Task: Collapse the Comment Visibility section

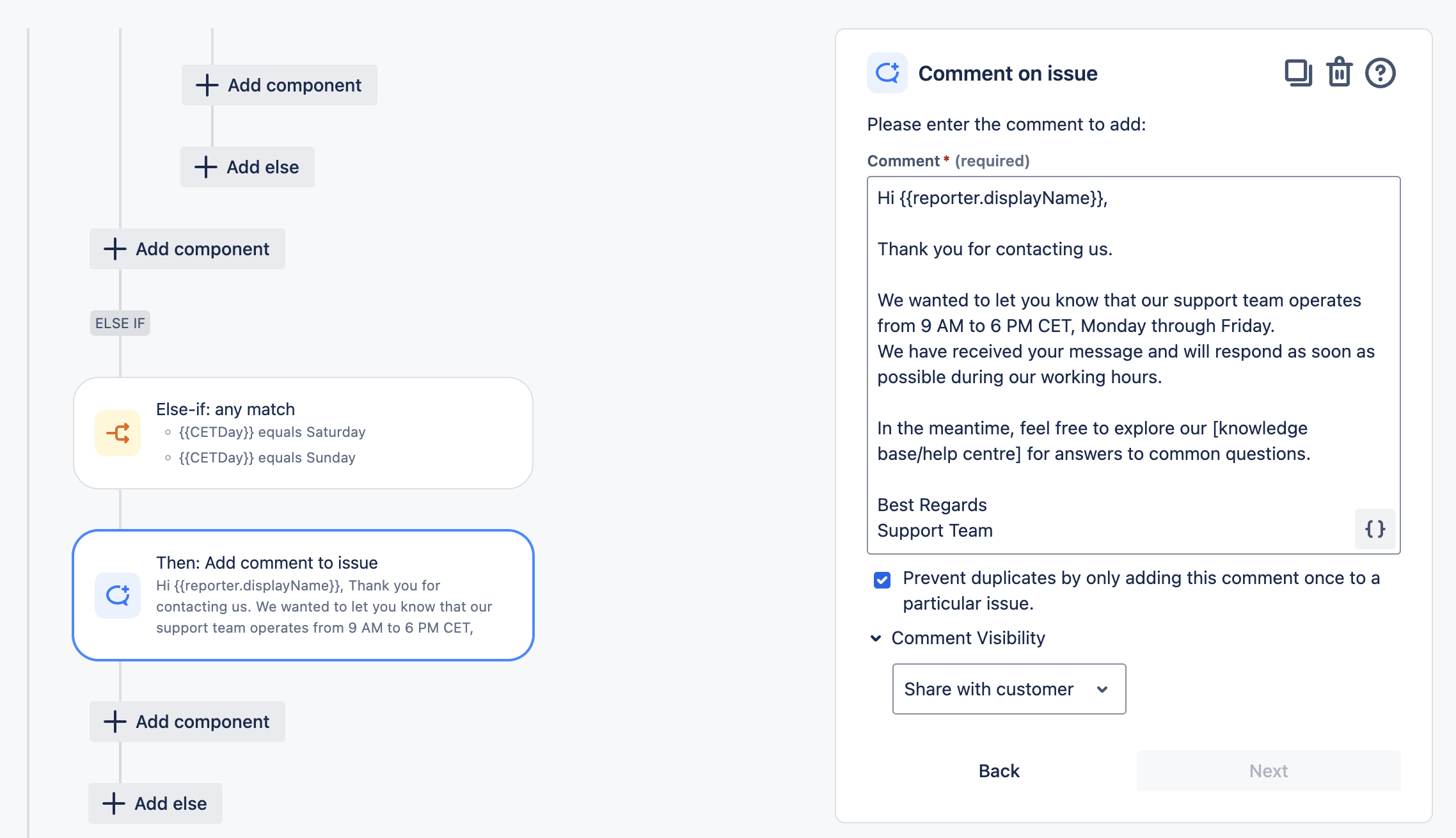Action: (876, 638)
